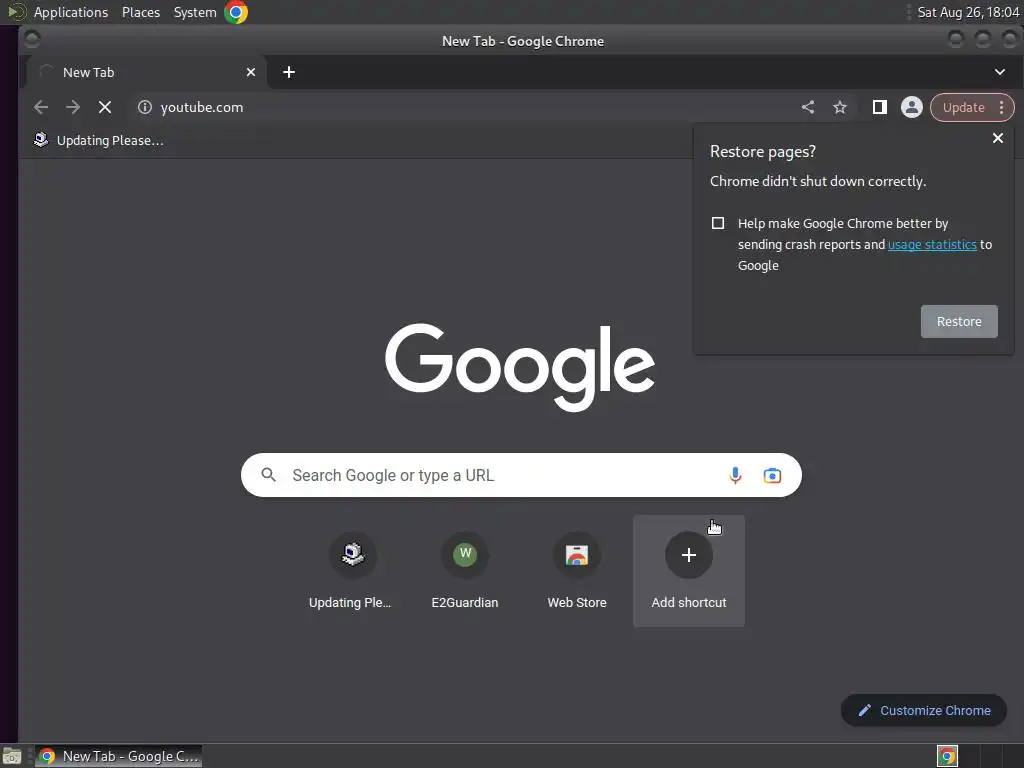
Task: Add a new shortcut tile
Action: (x=689, y=571)
